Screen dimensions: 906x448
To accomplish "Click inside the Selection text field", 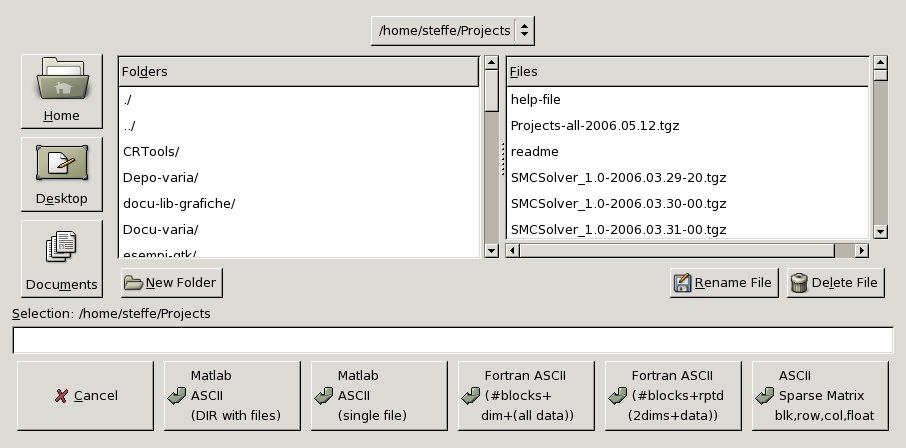I will (452, 341).
